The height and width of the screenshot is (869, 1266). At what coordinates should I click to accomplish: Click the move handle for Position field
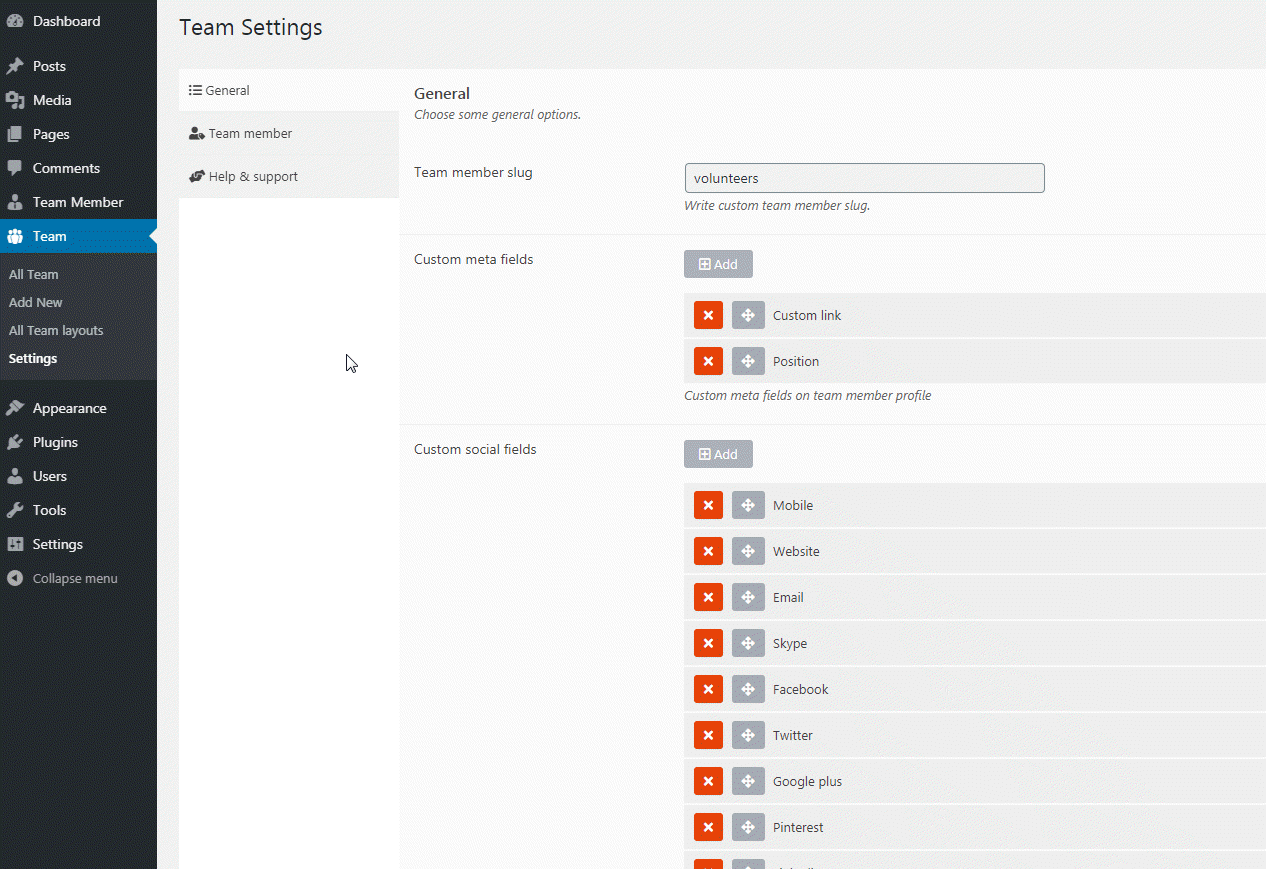click(748, 361)
